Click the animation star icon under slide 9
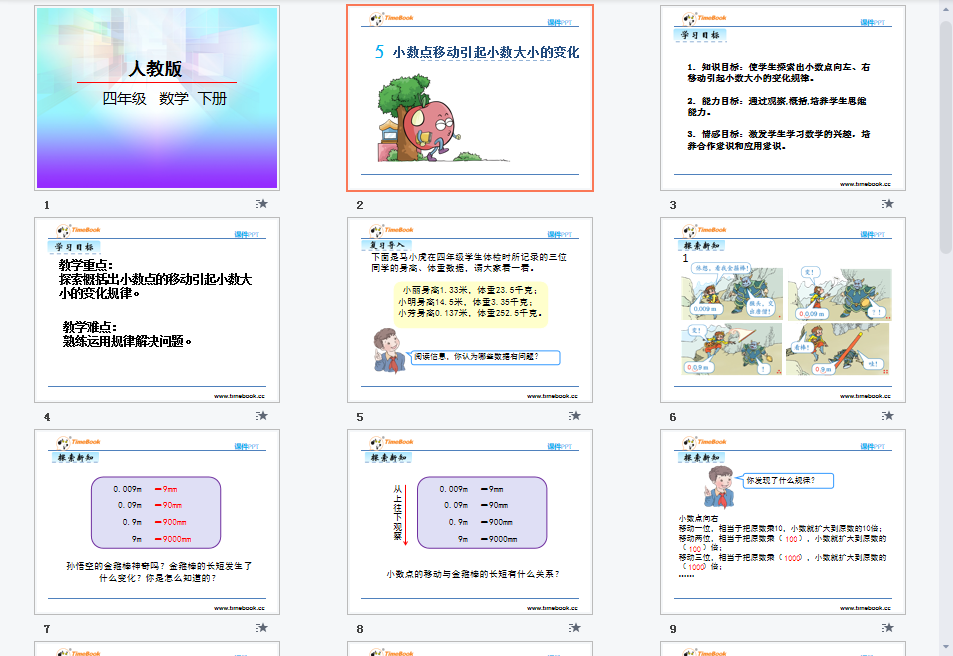 (888, 627)
